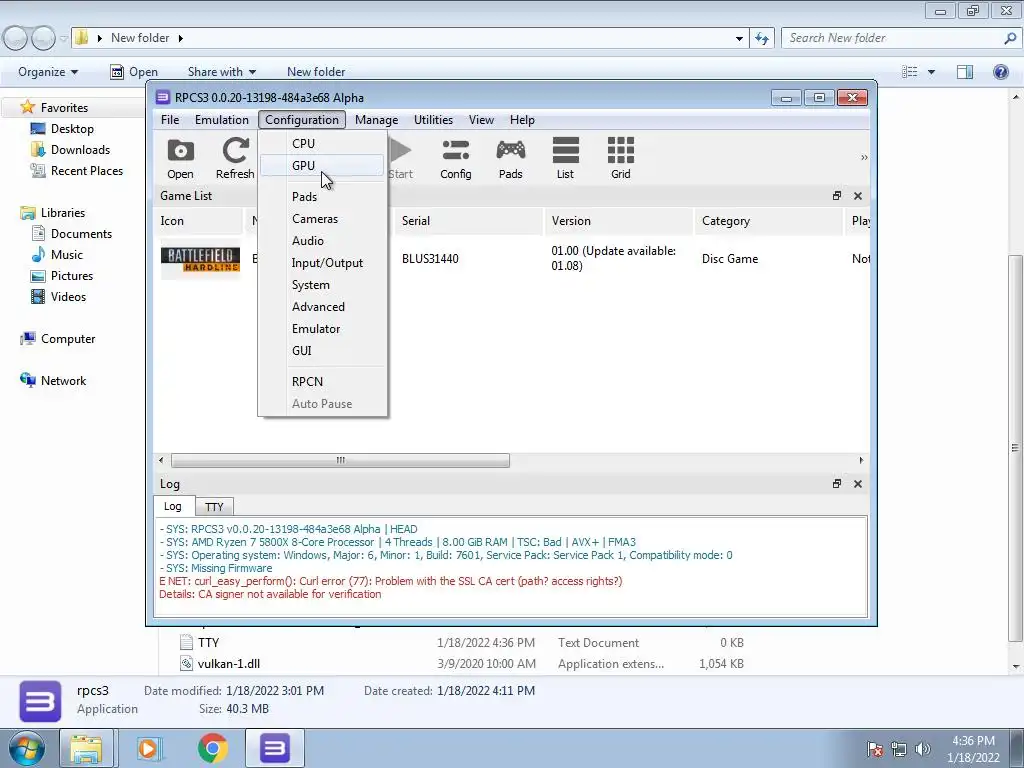
Task: Open the Manage menu
Action: click(x=376, y=120)
